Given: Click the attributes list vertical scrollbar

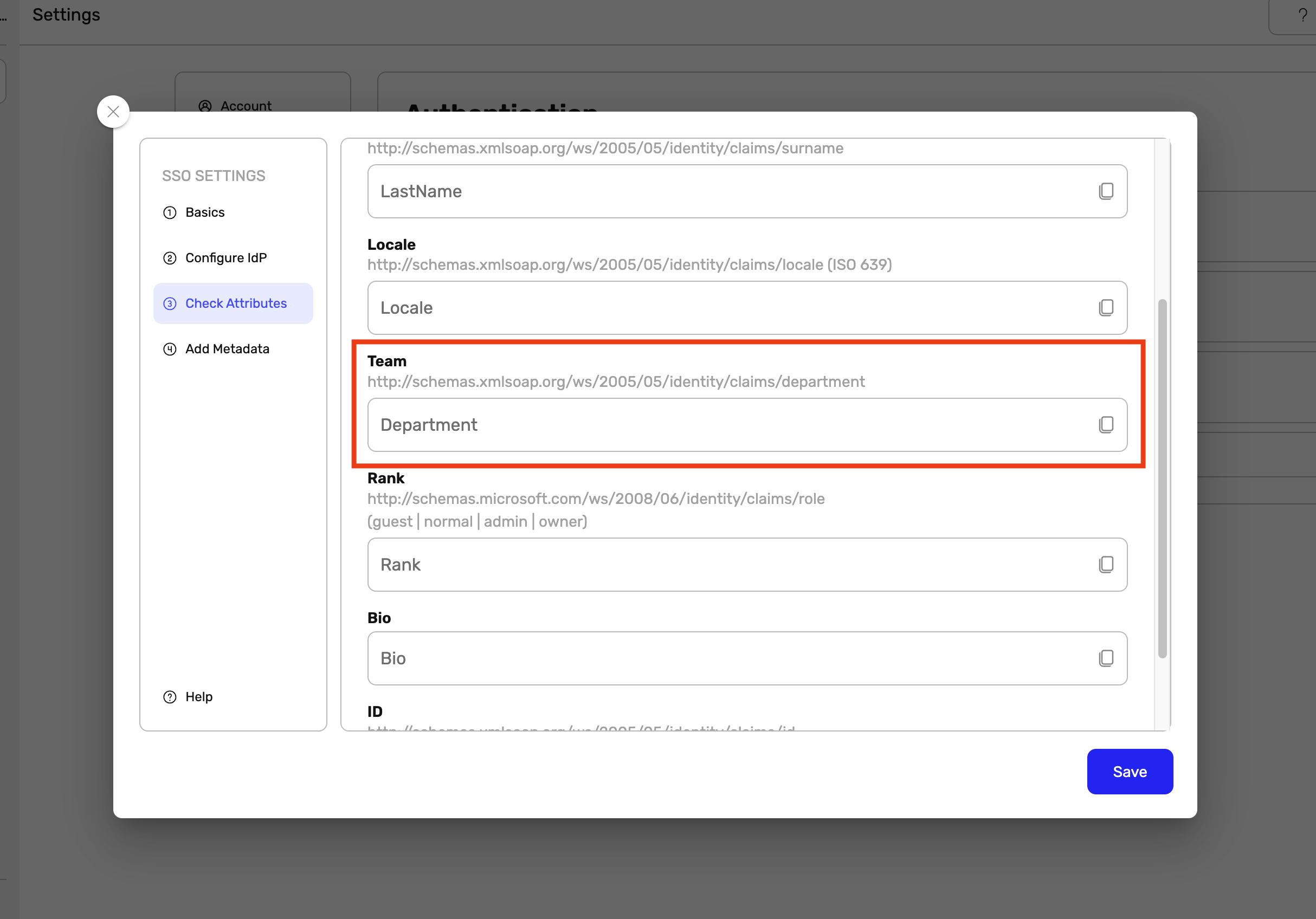Looking at the screenshot, I should (x=1162, y=478).
